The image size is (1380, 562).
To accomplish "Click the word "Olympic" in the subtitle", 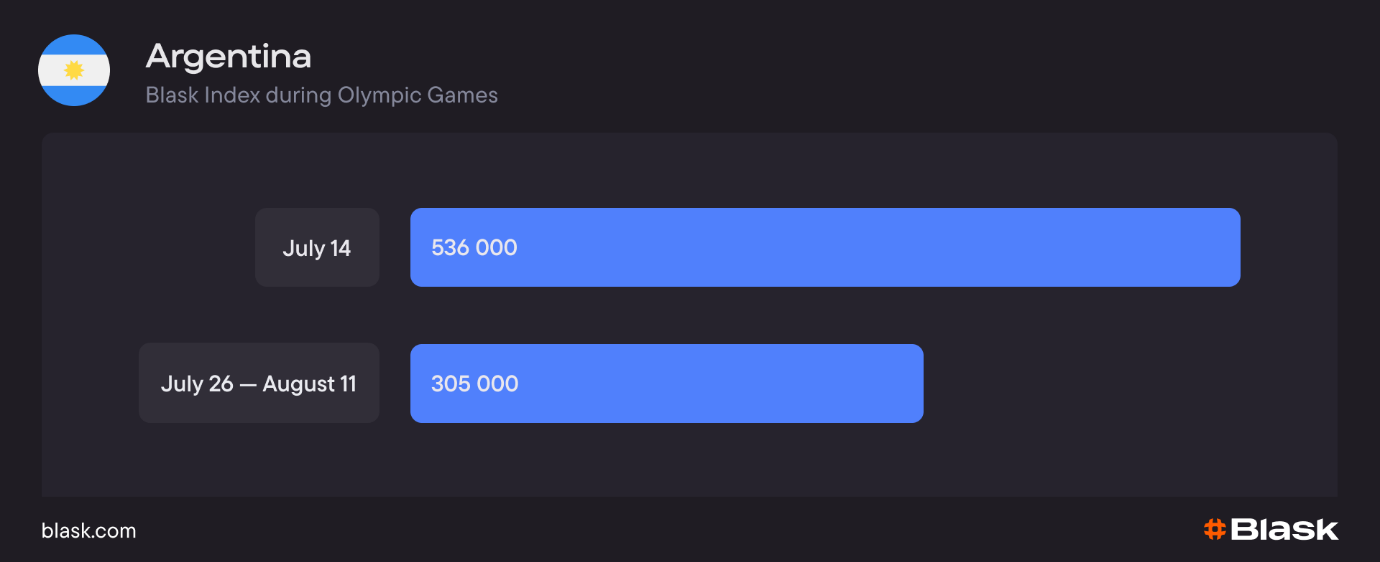I will (375, 96).
